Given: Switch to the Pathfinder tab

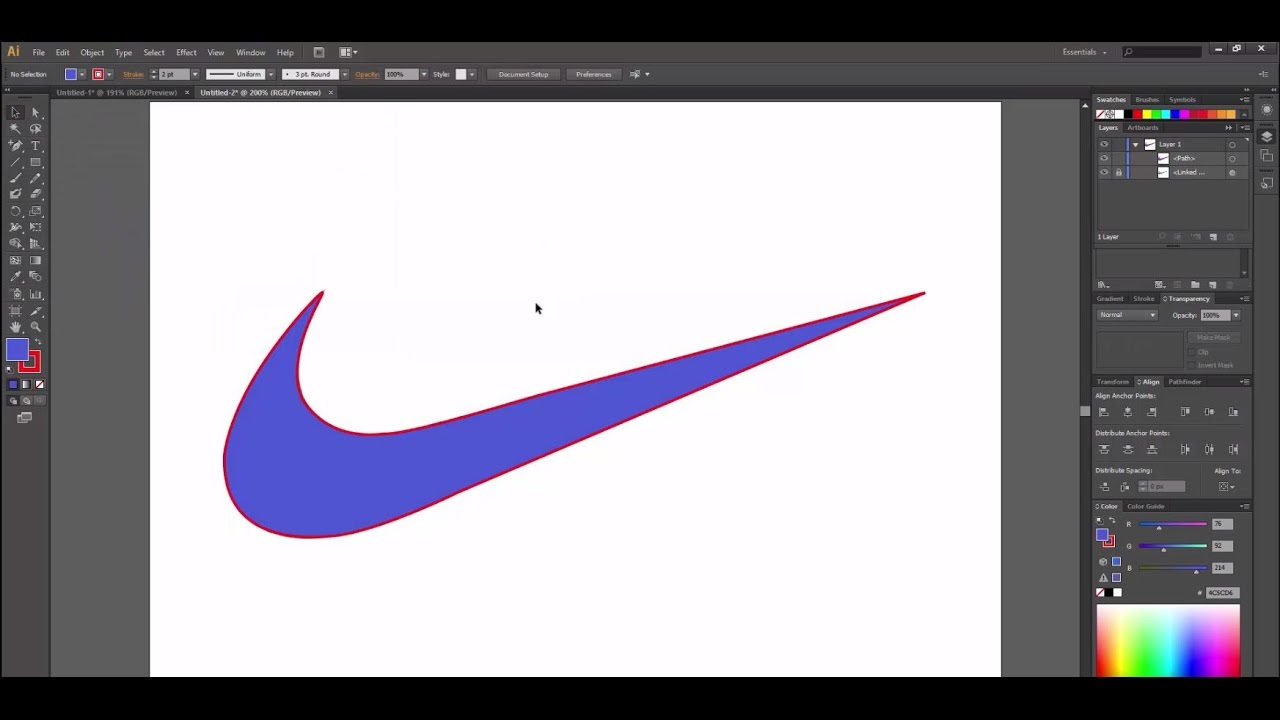Looking at the screenshot, I should [1185, 382].
